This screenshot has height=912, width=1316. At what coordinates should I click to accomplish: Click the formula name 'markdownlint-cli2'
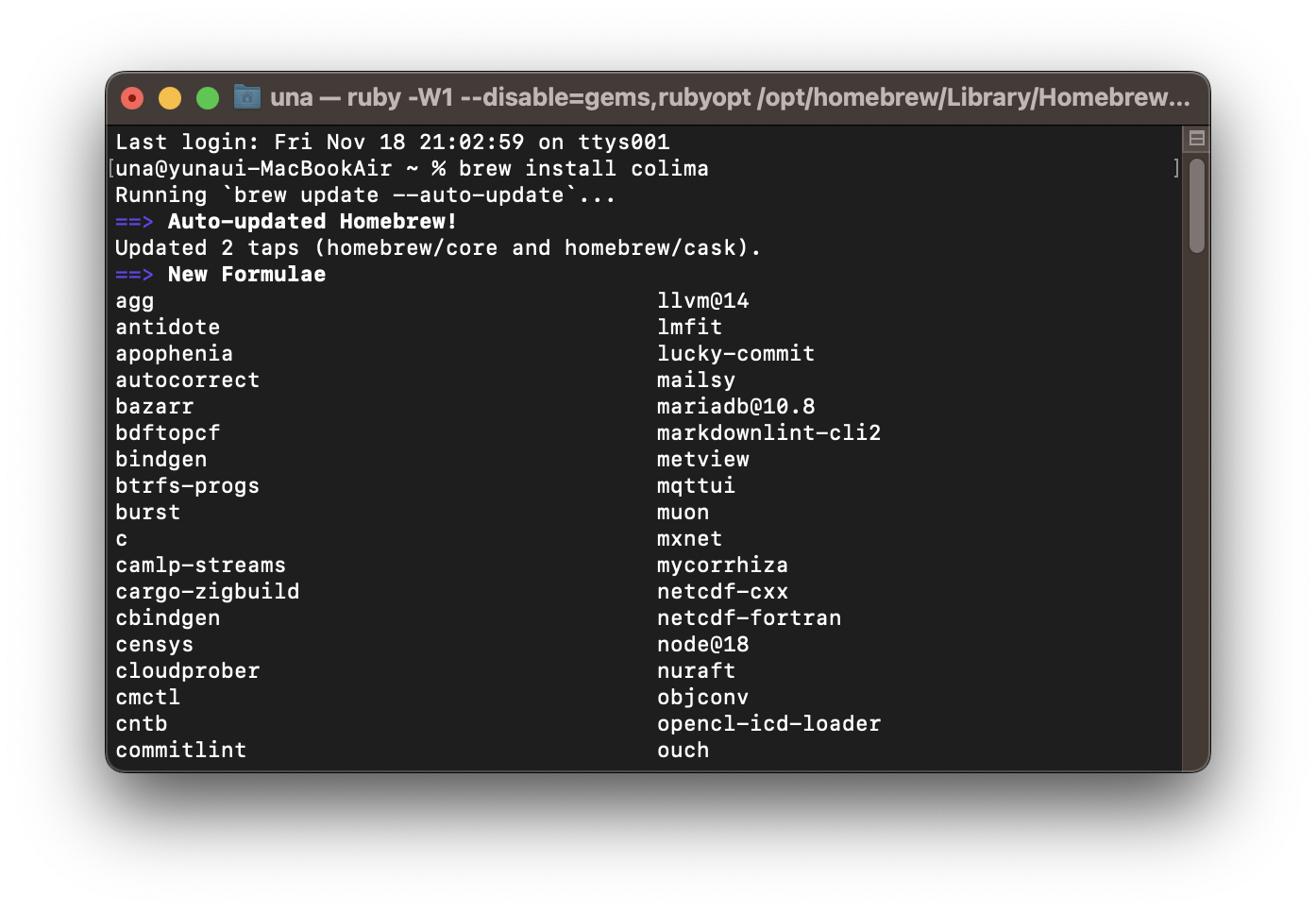769,433
